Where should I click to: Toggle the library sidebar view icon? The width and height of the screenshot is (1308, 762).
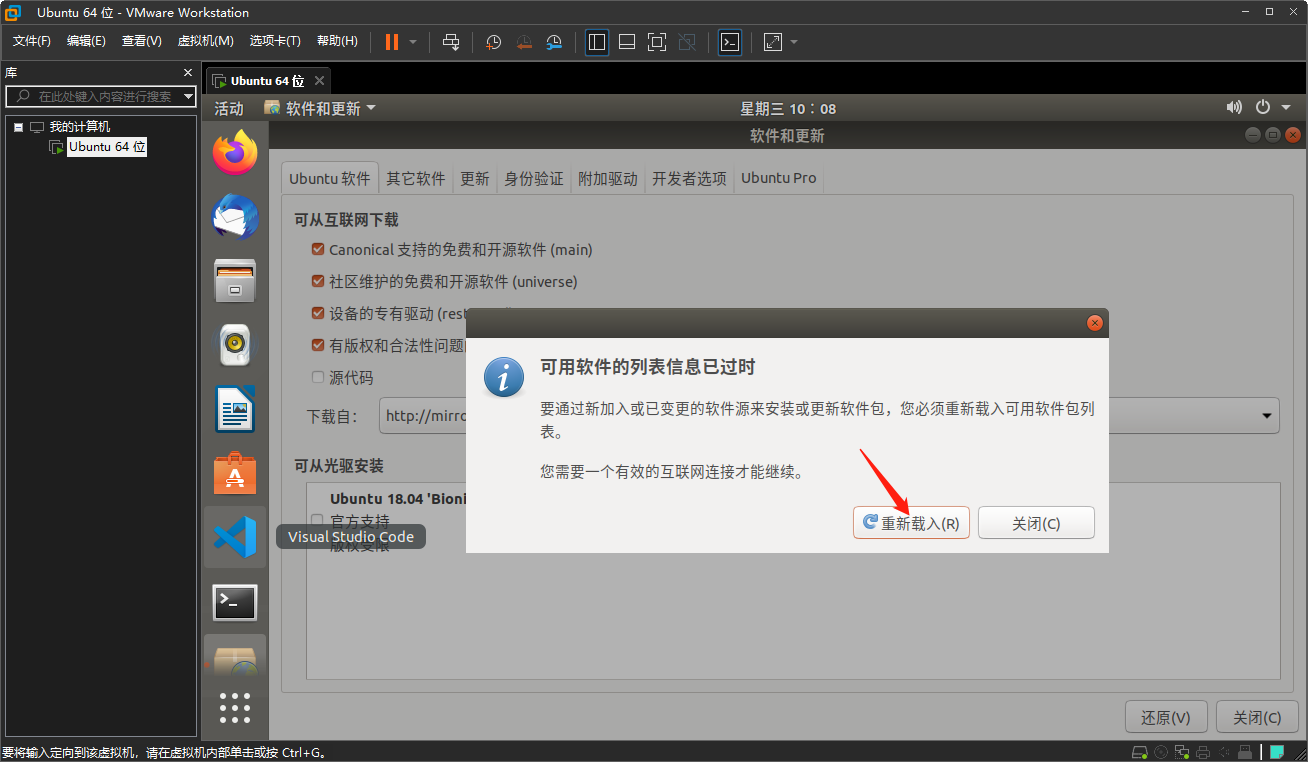tap(597, 42)
